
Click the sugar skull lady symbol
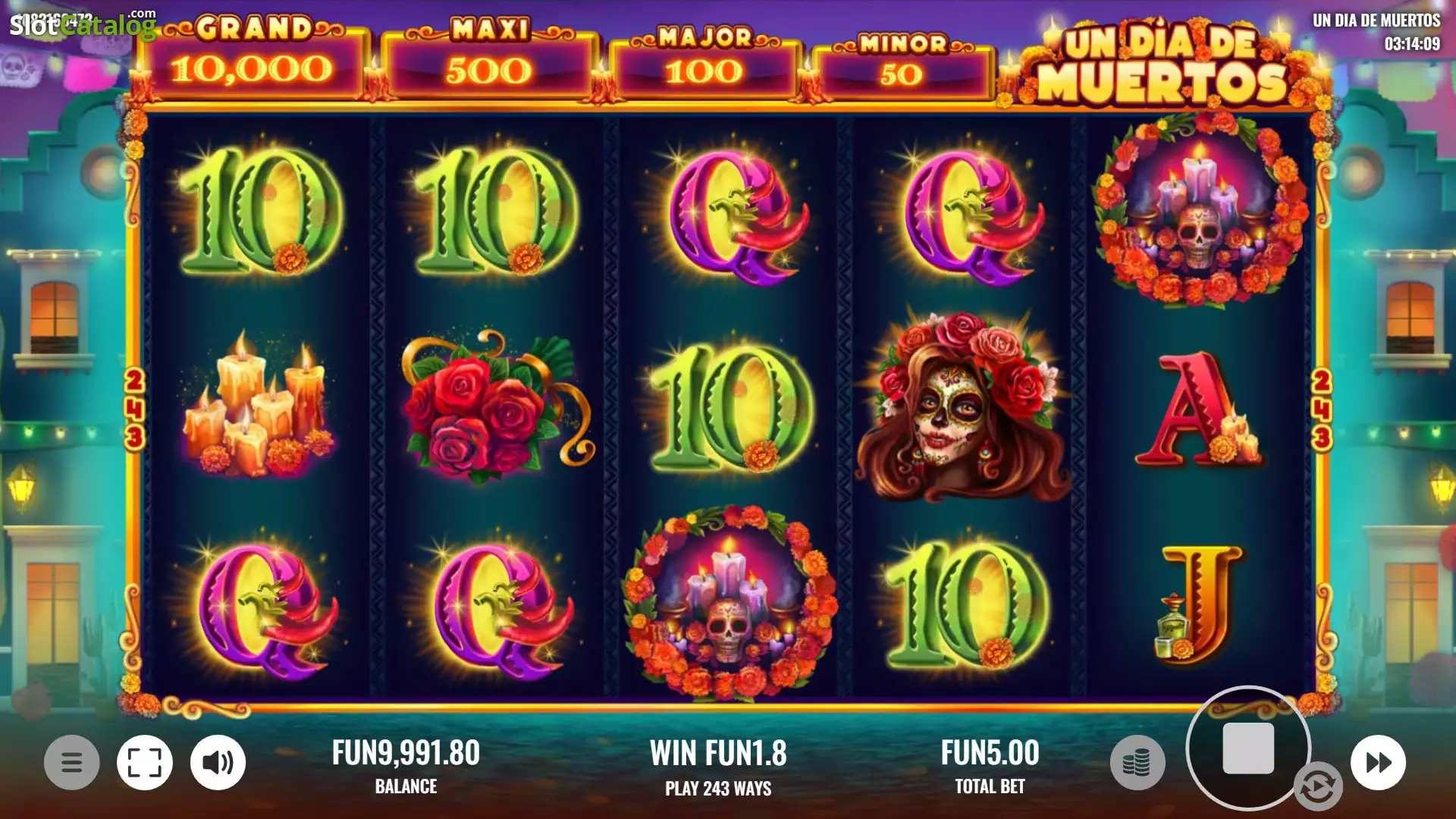pyautogui.click(x=963, y=406)
